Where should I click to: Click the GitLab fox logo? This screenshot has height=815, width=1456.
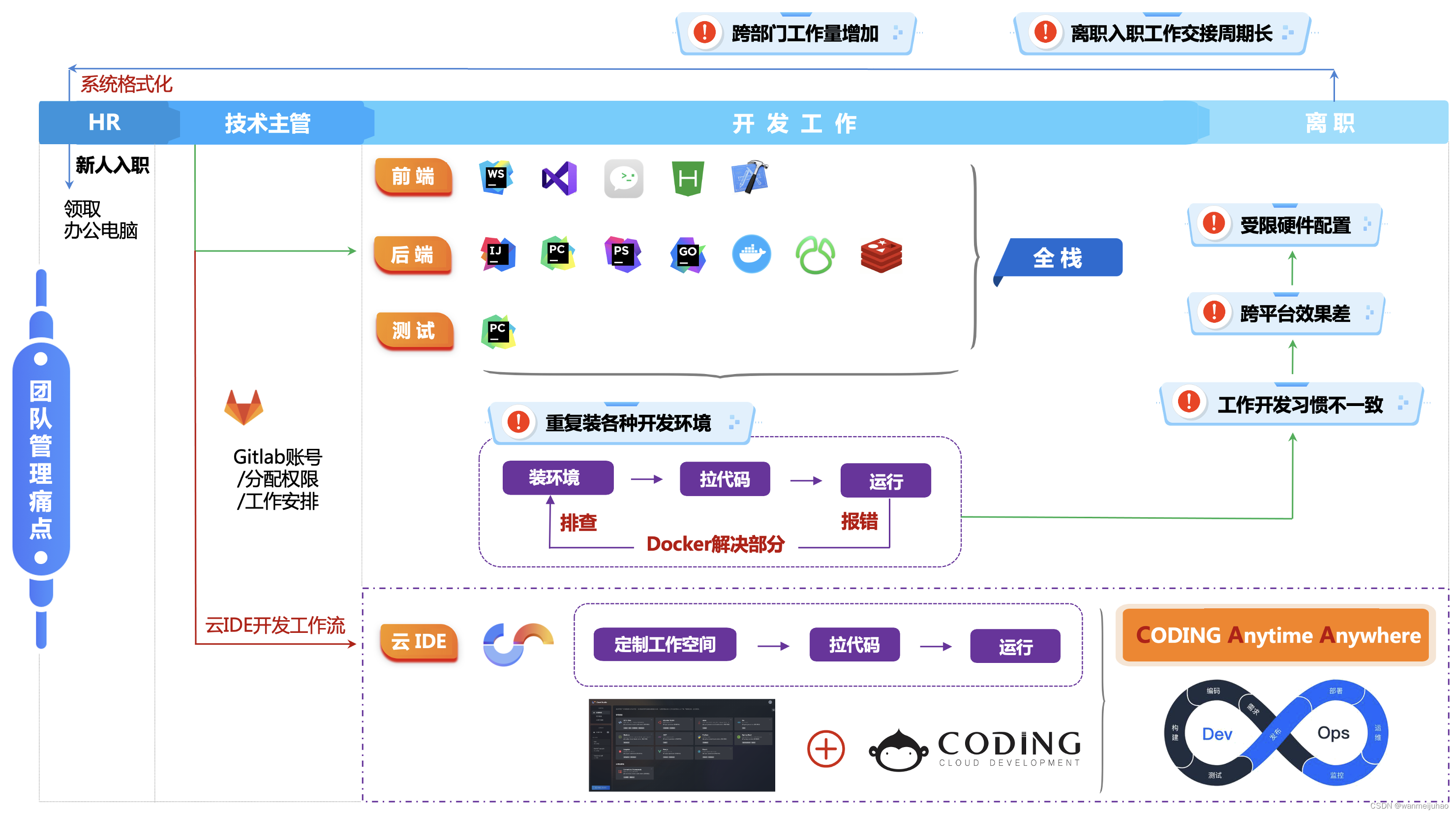coord(243,407)
